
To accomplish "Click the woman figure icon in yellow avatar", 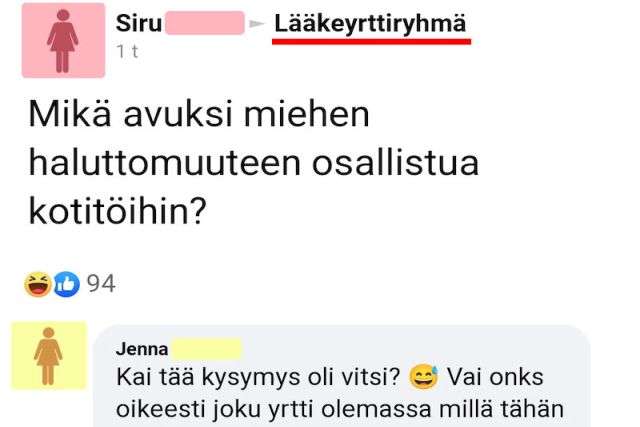I will pos(48,356).
